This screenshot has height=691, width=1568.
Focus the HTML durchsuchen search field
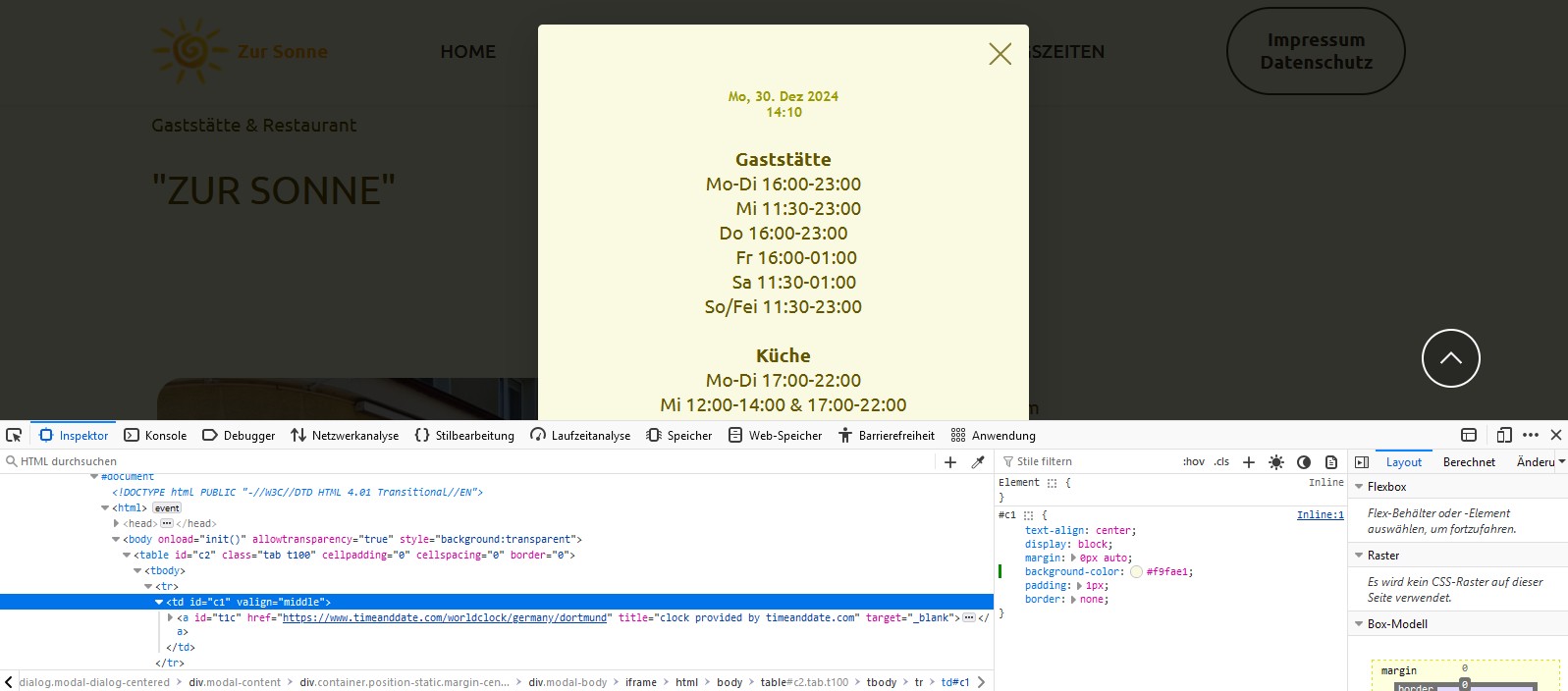coord(471,461)
